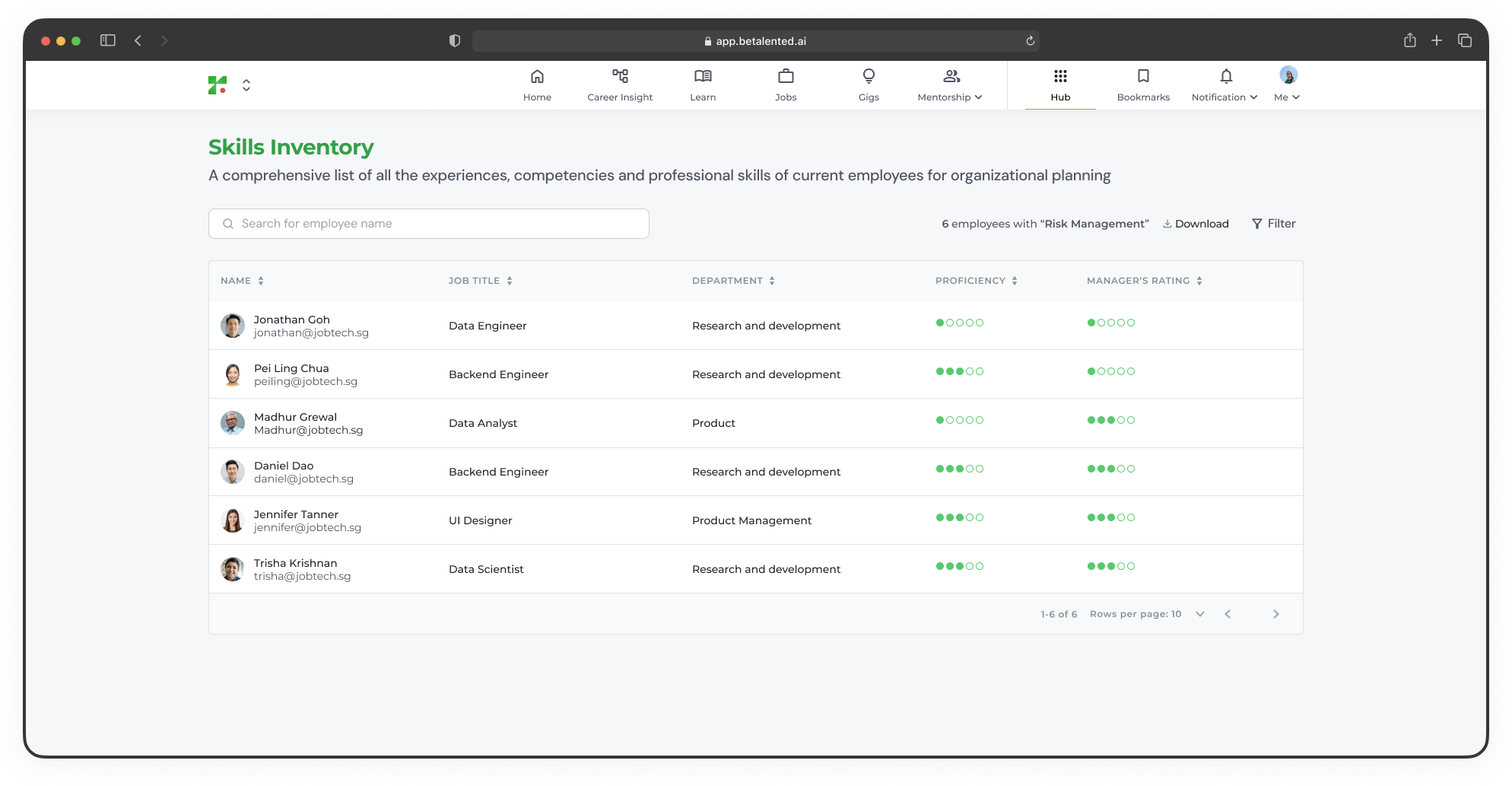
Task: Click Trisha Krishnan's name
Action: [295, 563]
